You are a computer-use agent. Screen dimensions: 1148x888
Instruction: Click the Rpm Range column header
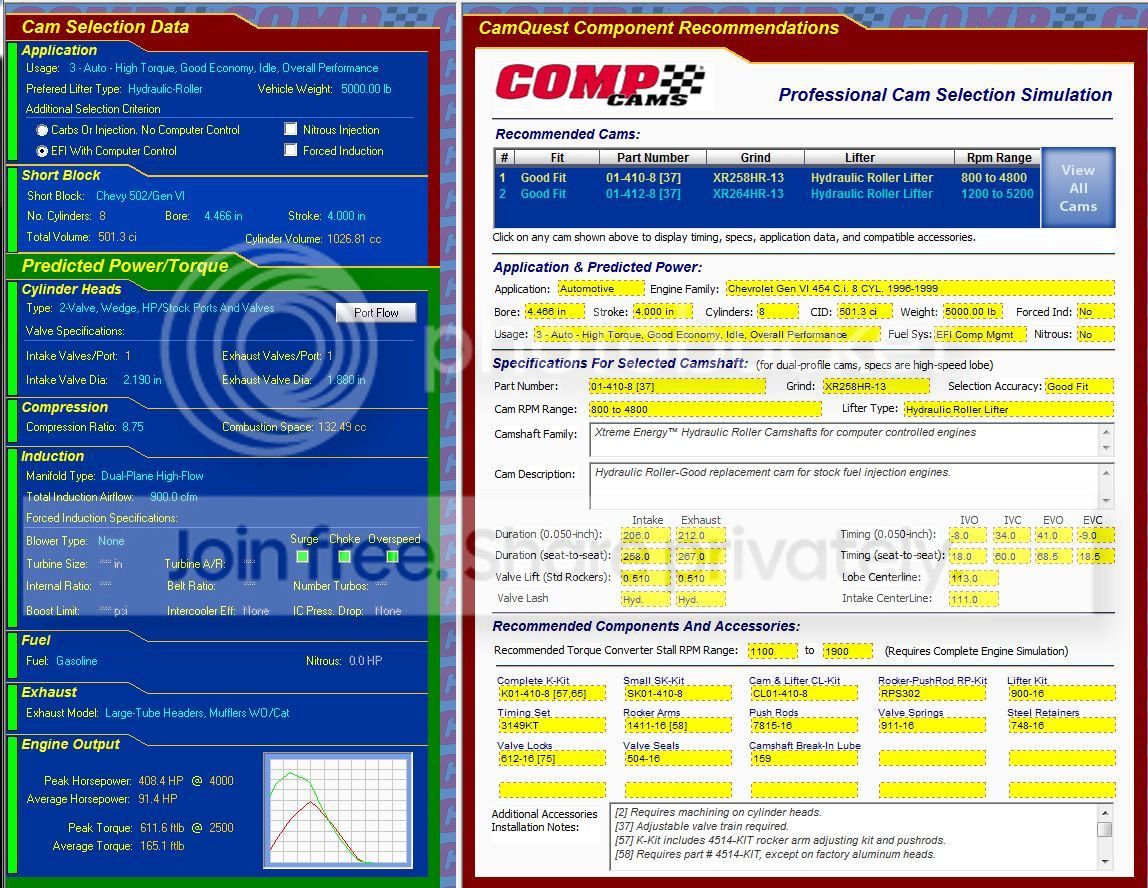point(999,157)
